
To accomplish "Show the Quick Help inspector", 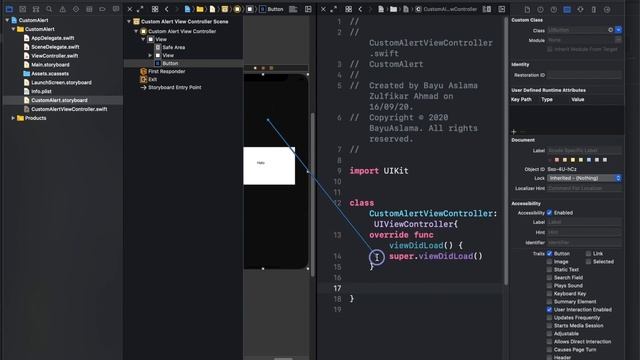I will [x=554, y=9].
